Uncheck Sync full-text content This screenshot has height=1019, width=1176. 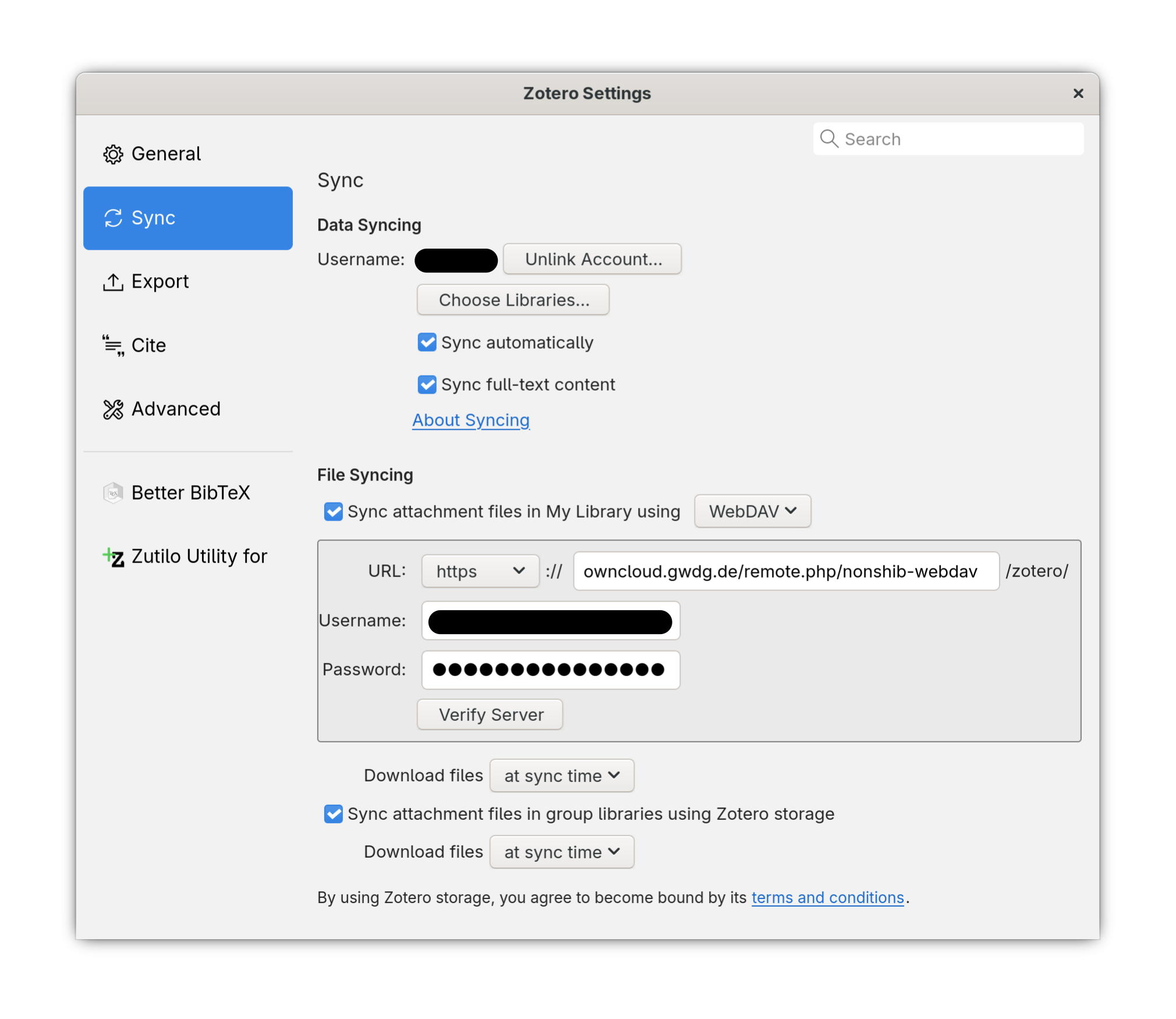427,384
